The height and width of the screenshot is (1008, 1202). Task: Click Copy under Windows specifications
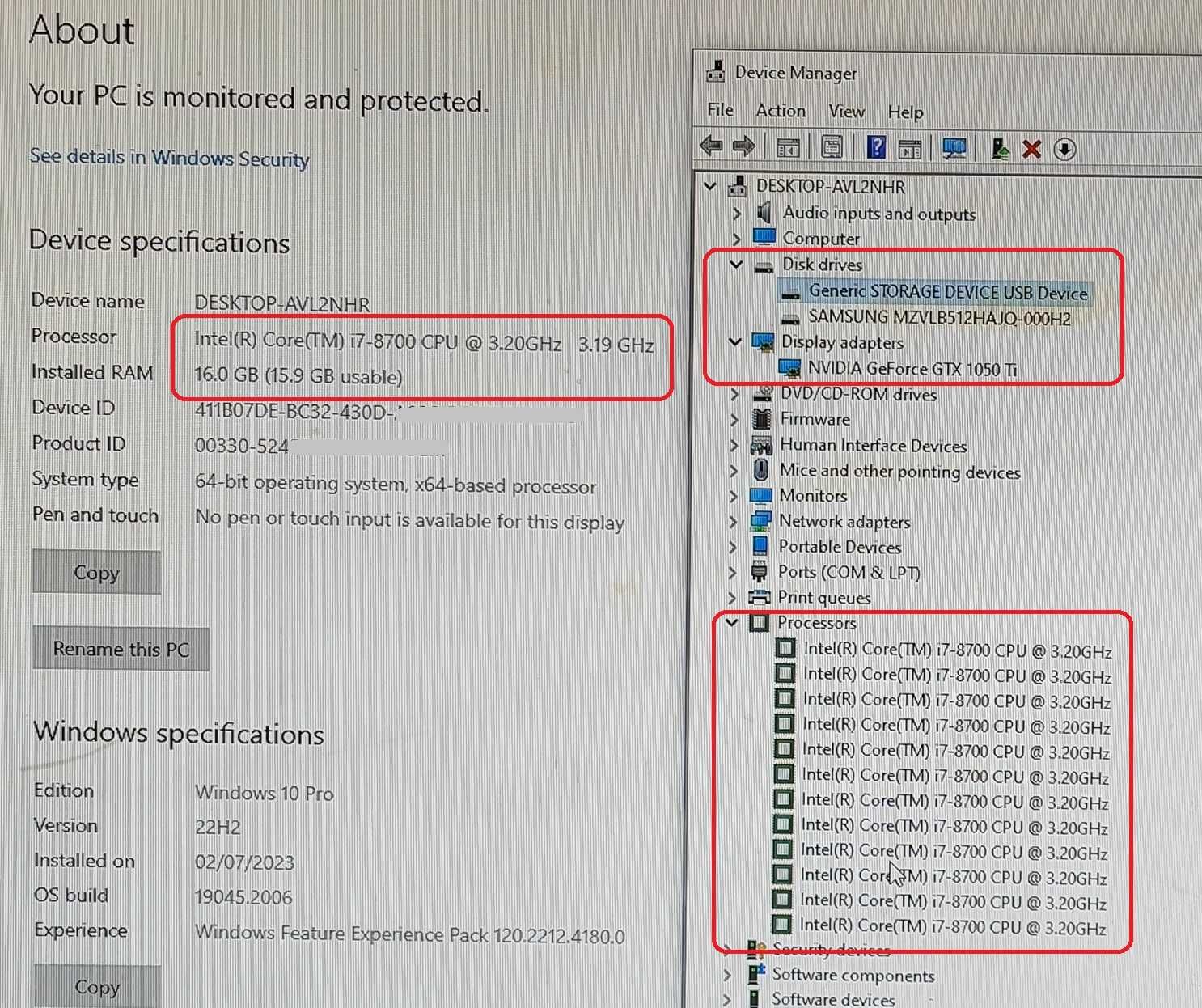pyautogui.click(x=97, y=986)
